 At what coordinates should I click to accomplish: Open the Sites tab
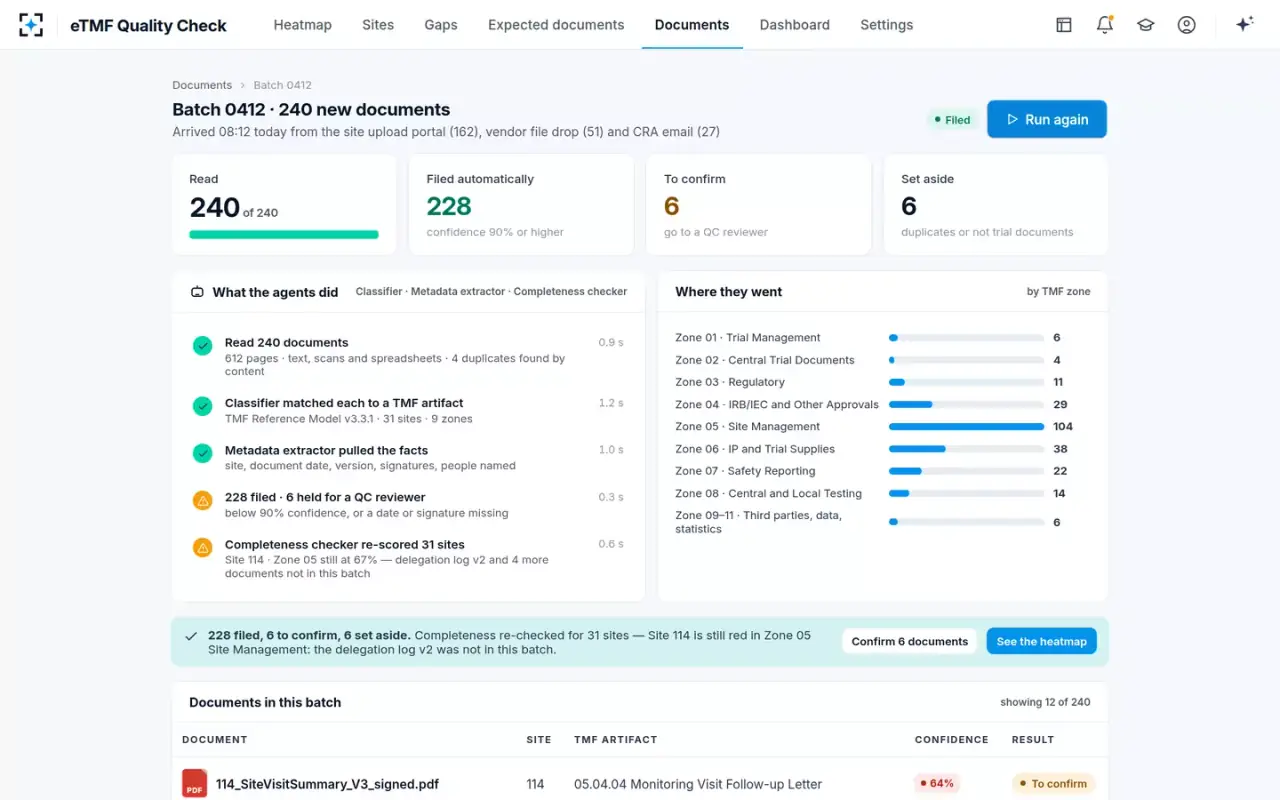pos(378,25)
